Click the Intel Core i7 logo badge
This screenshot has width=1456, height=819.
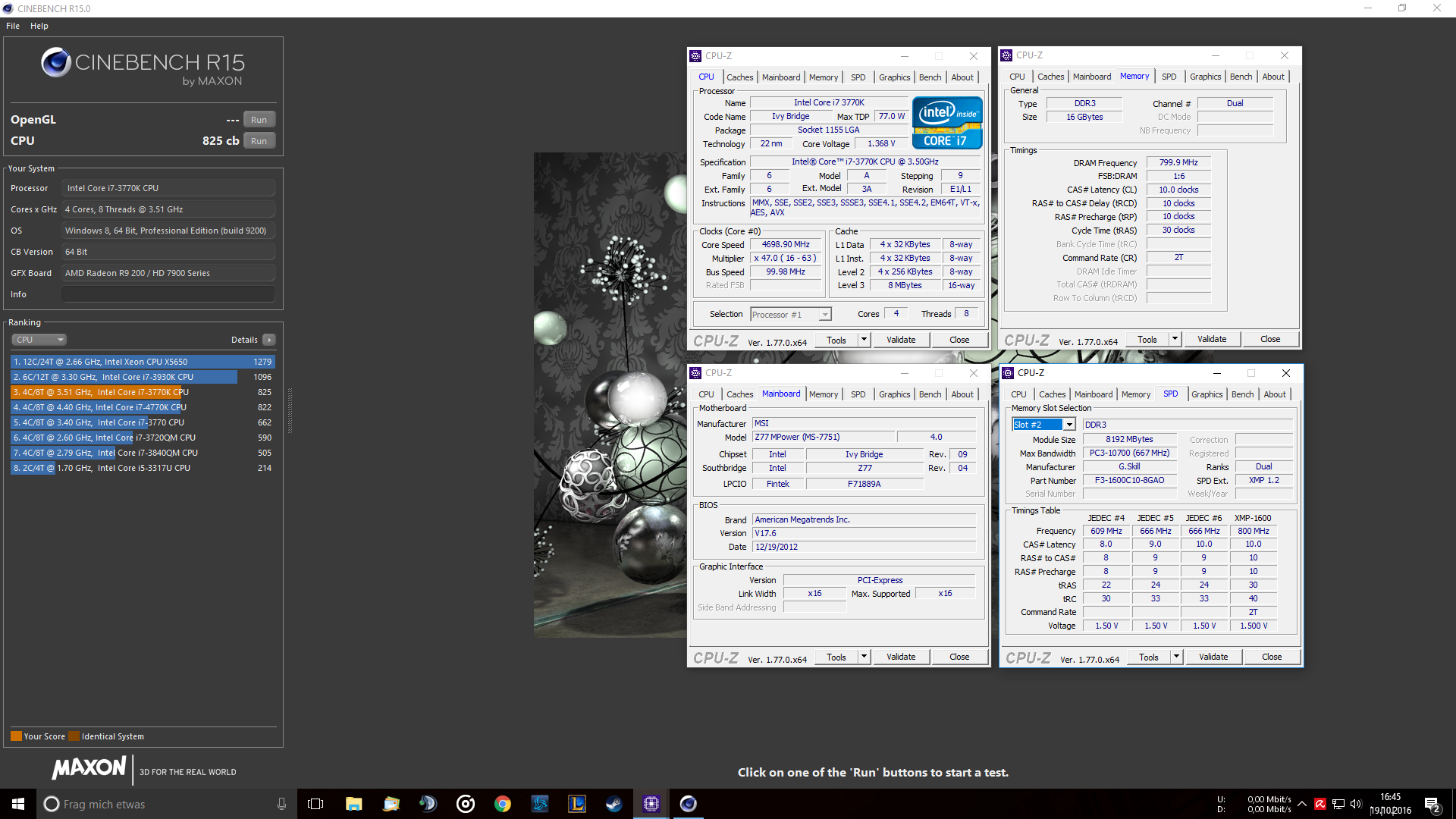point(947,122)
